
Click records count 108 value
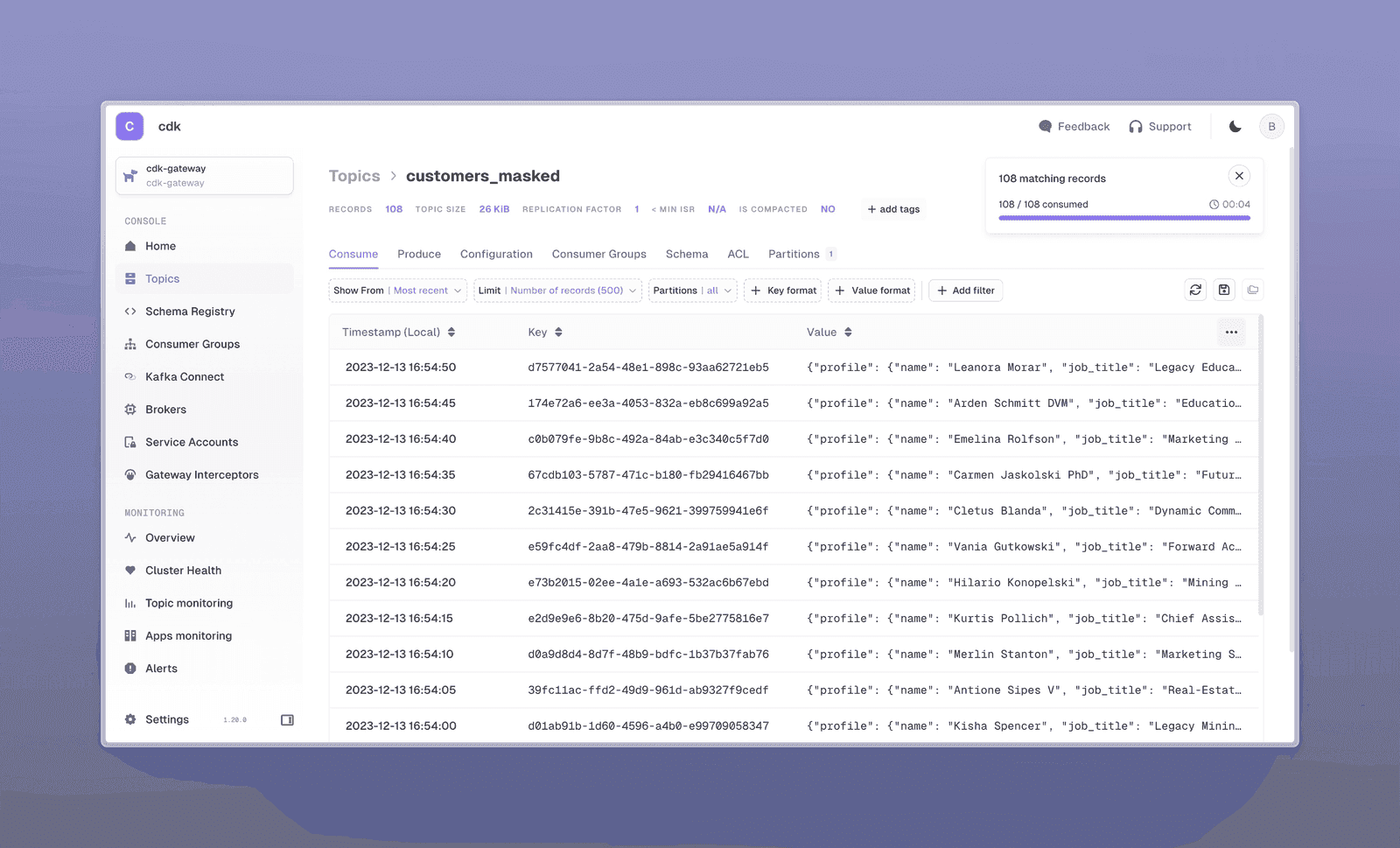point(394,209)
